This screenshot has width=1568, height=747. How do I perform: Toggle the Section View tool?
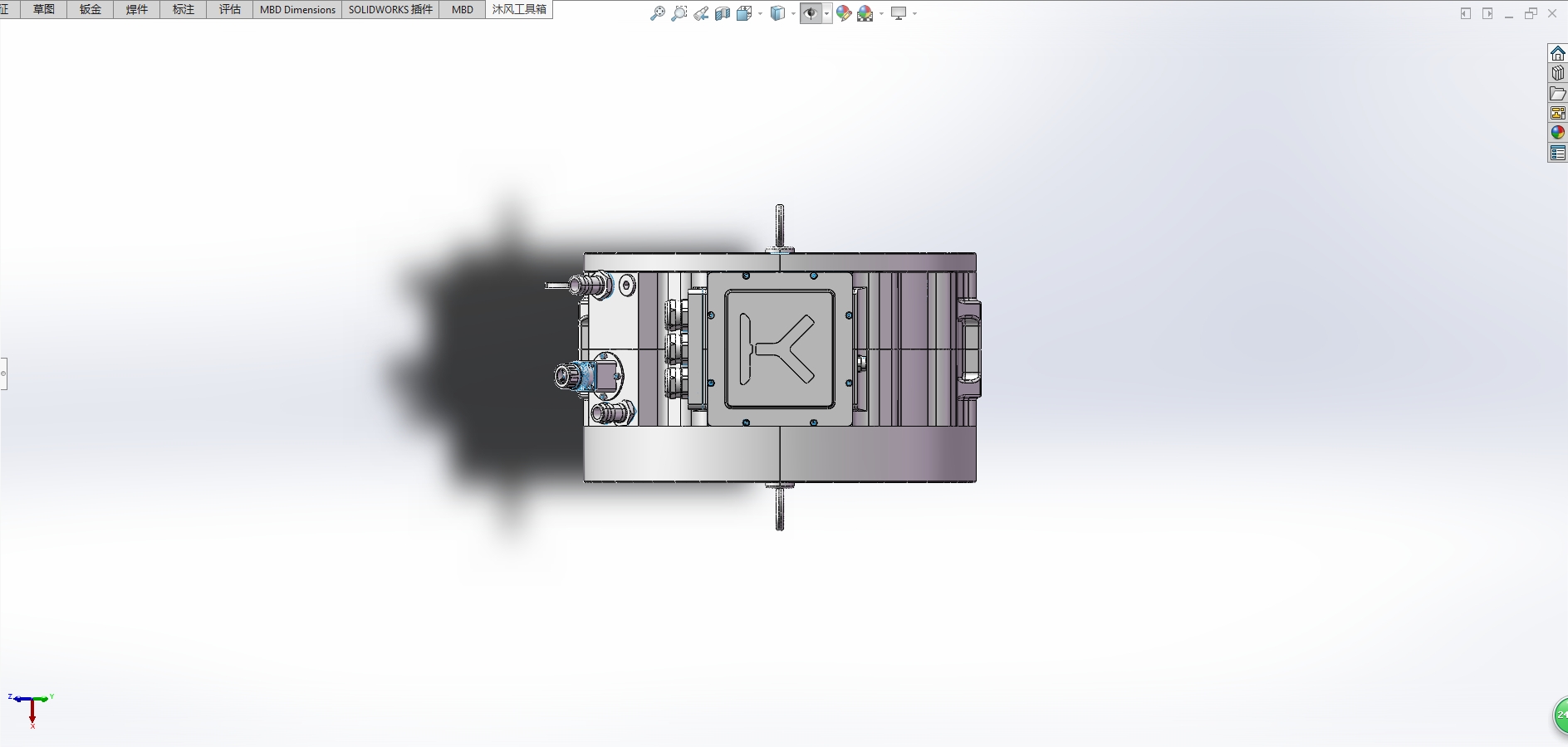(x=723, y=13)
